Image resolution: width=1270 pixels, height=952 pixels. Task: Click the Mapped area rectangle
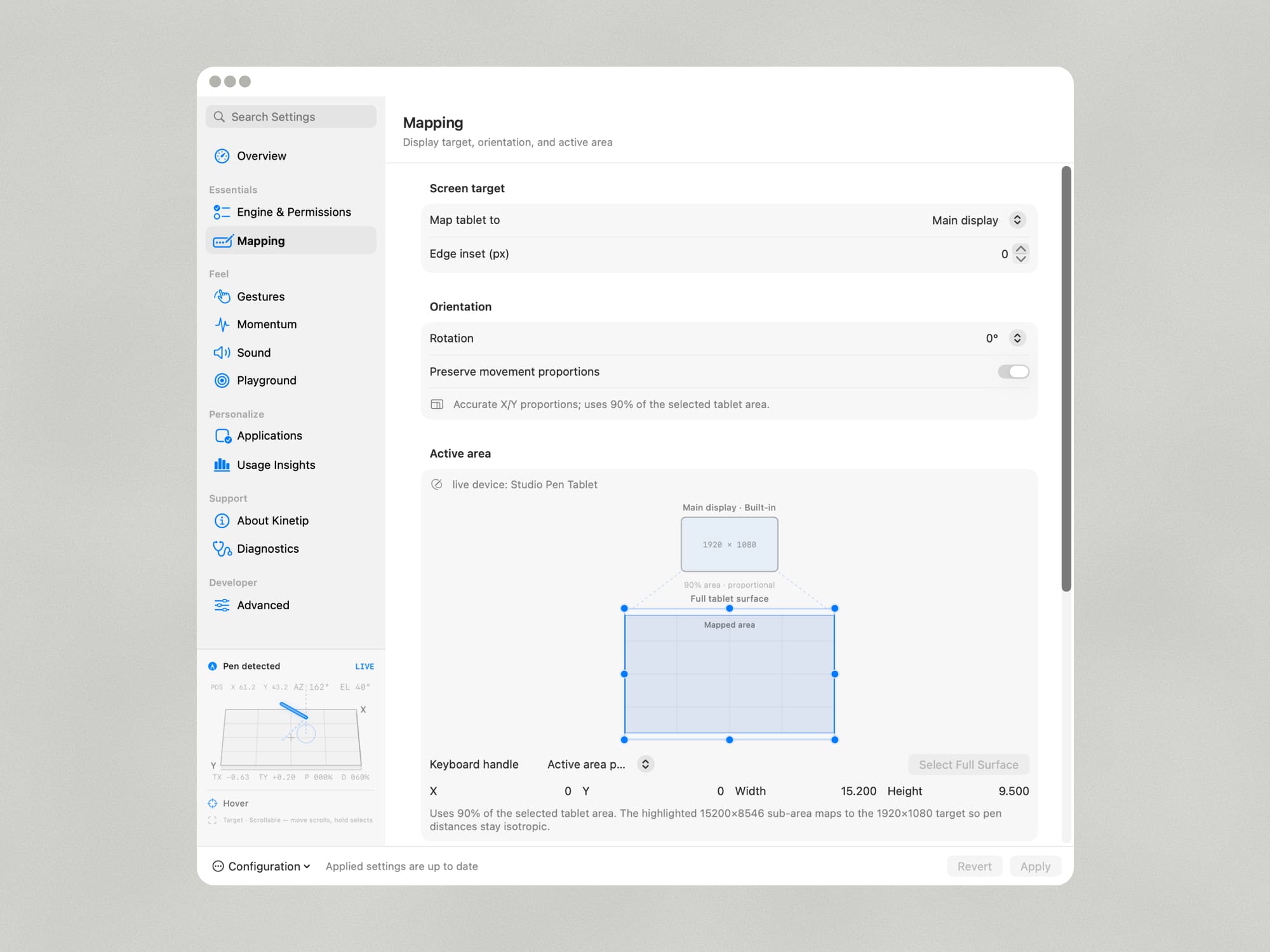[730, 674]
